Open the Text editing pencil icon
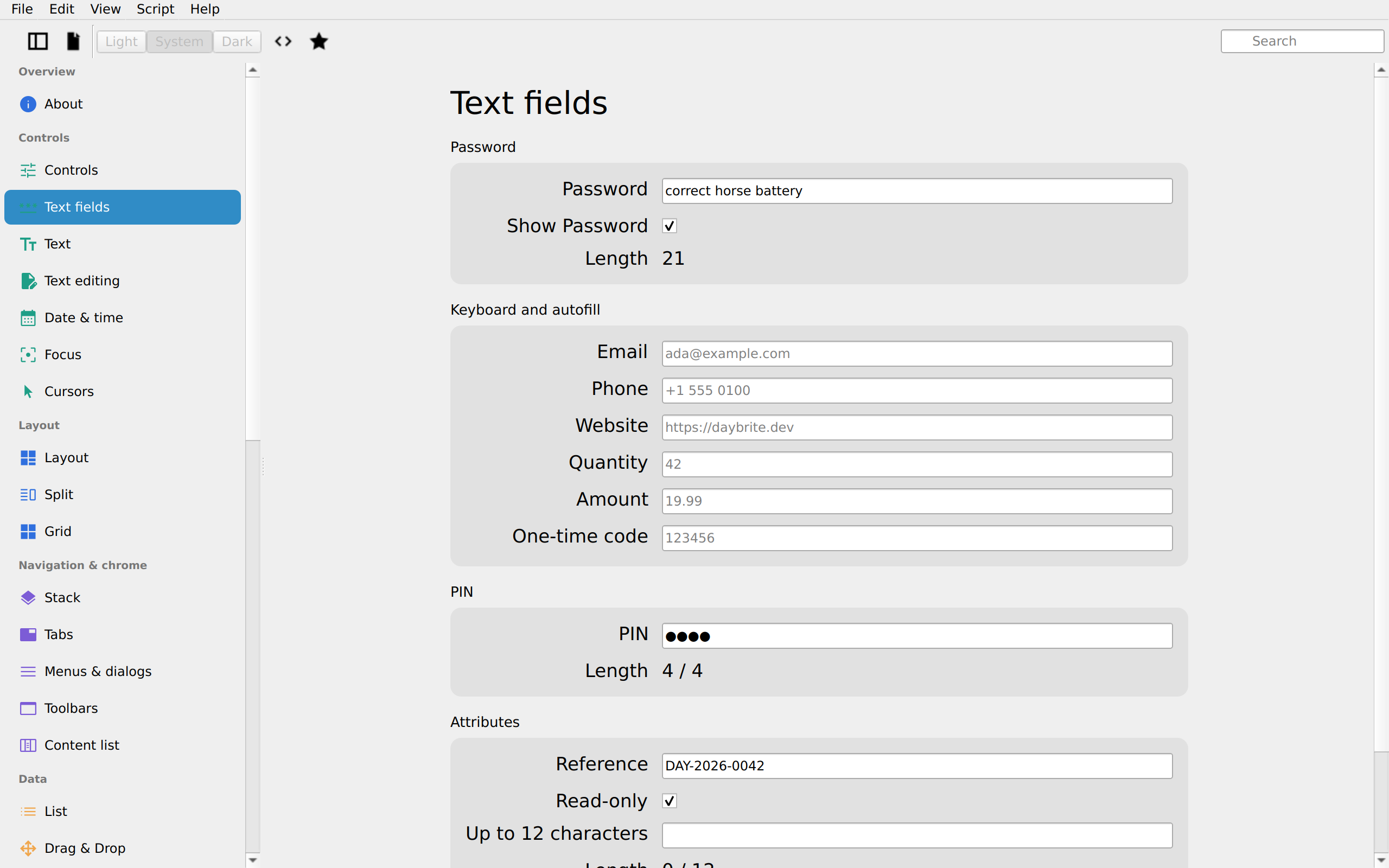This screenshot has width=1389, height=868. [28, 280]
